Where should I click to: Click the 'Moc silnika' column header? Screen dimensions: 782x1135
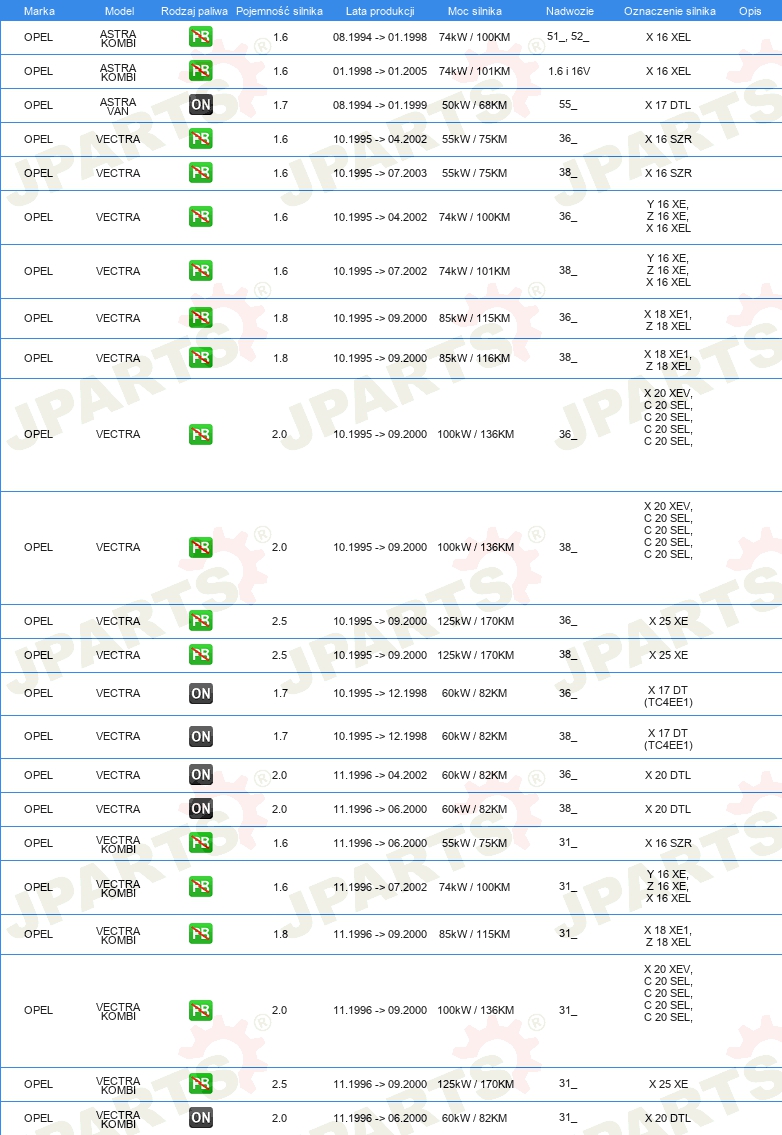tap(474, 11)
